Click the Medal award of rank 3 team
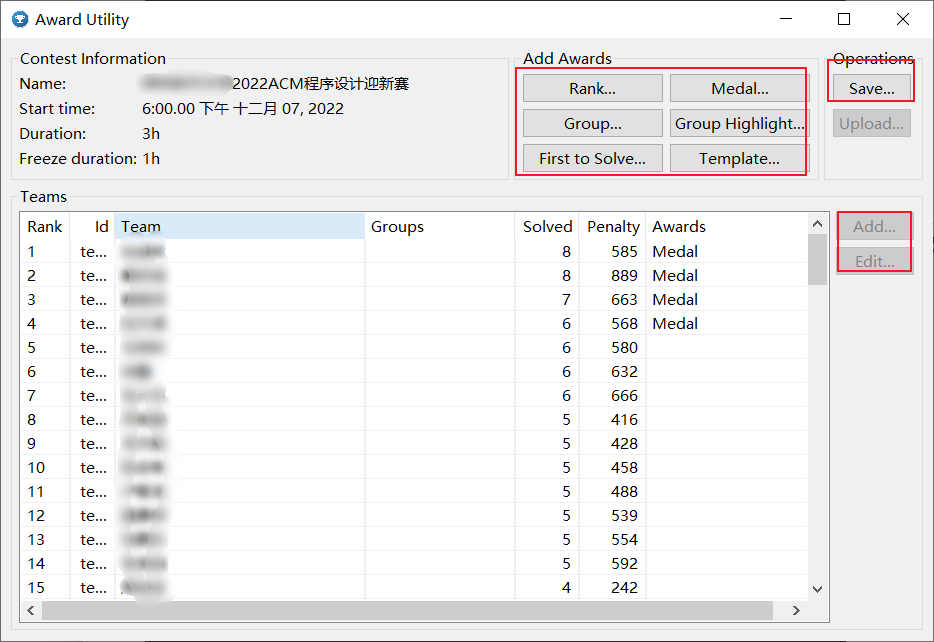Screen dimensions: 934x642 pos(674,299)
